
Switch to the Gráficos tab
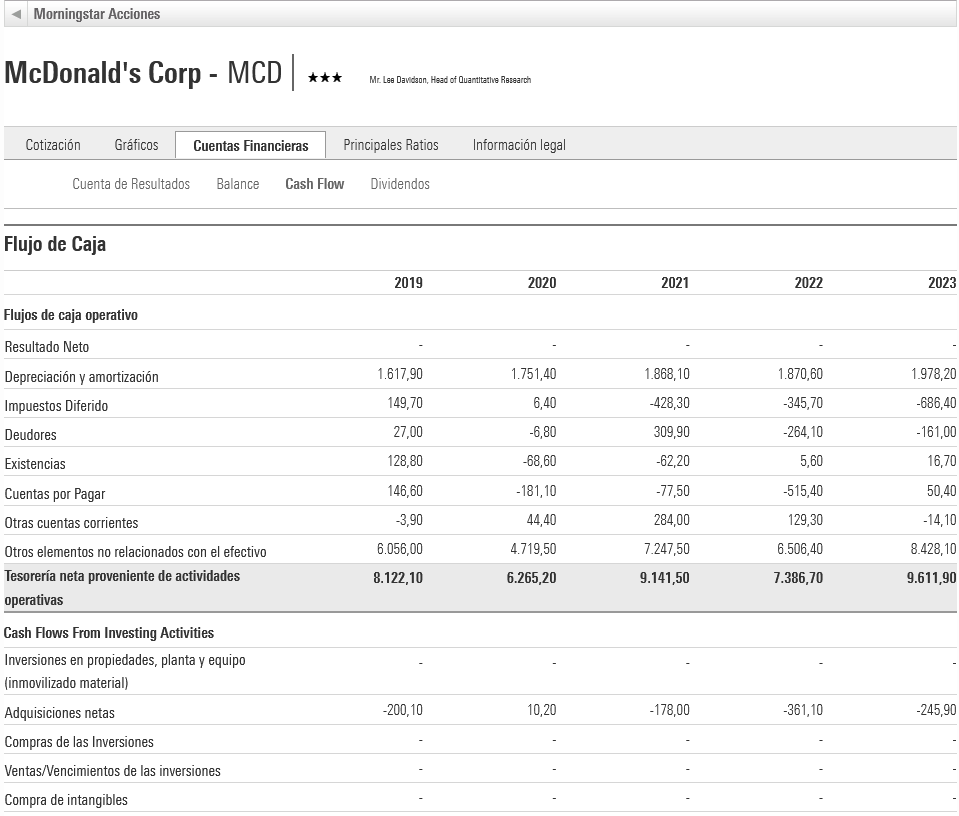click(x=136, y=145)
